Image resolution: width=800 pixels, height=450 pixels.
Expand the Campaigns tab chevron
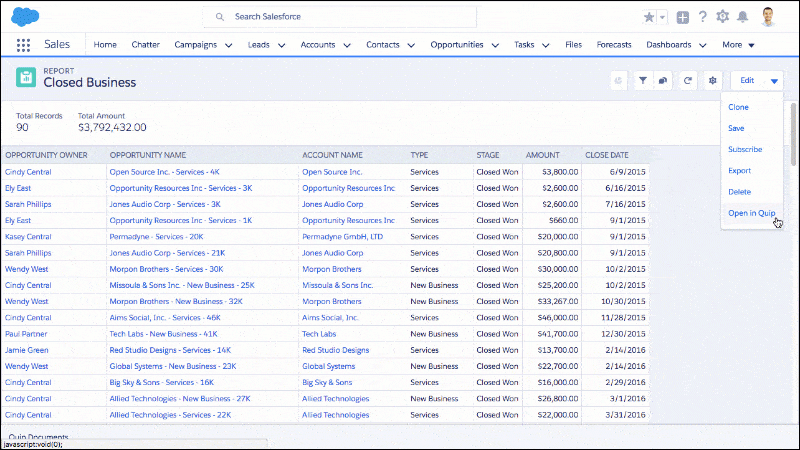pyautogui.click(x=229, y=45)
